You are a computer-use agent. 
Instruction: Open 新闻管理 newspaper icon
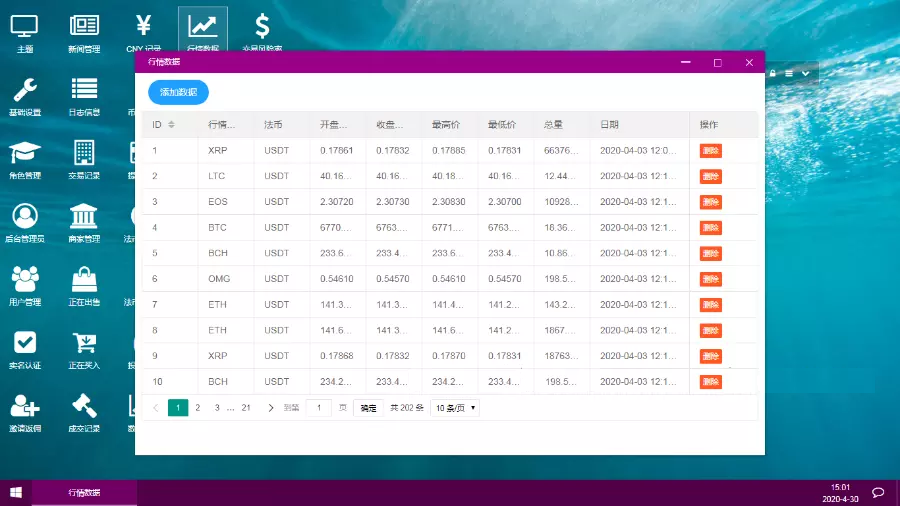coord(84,29)
